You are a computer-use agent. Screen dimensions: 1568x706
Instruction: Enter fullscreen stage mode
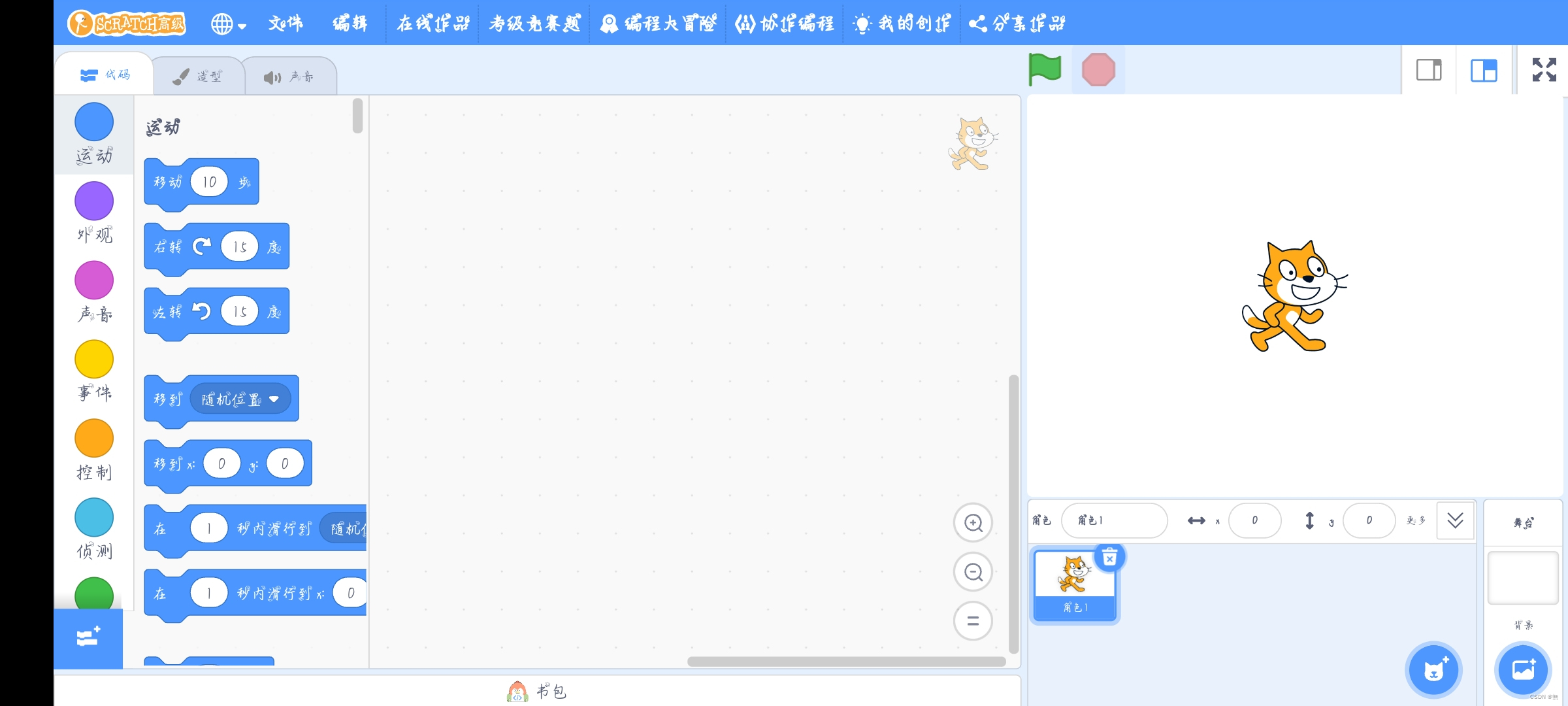click(x=1544, y=70)
